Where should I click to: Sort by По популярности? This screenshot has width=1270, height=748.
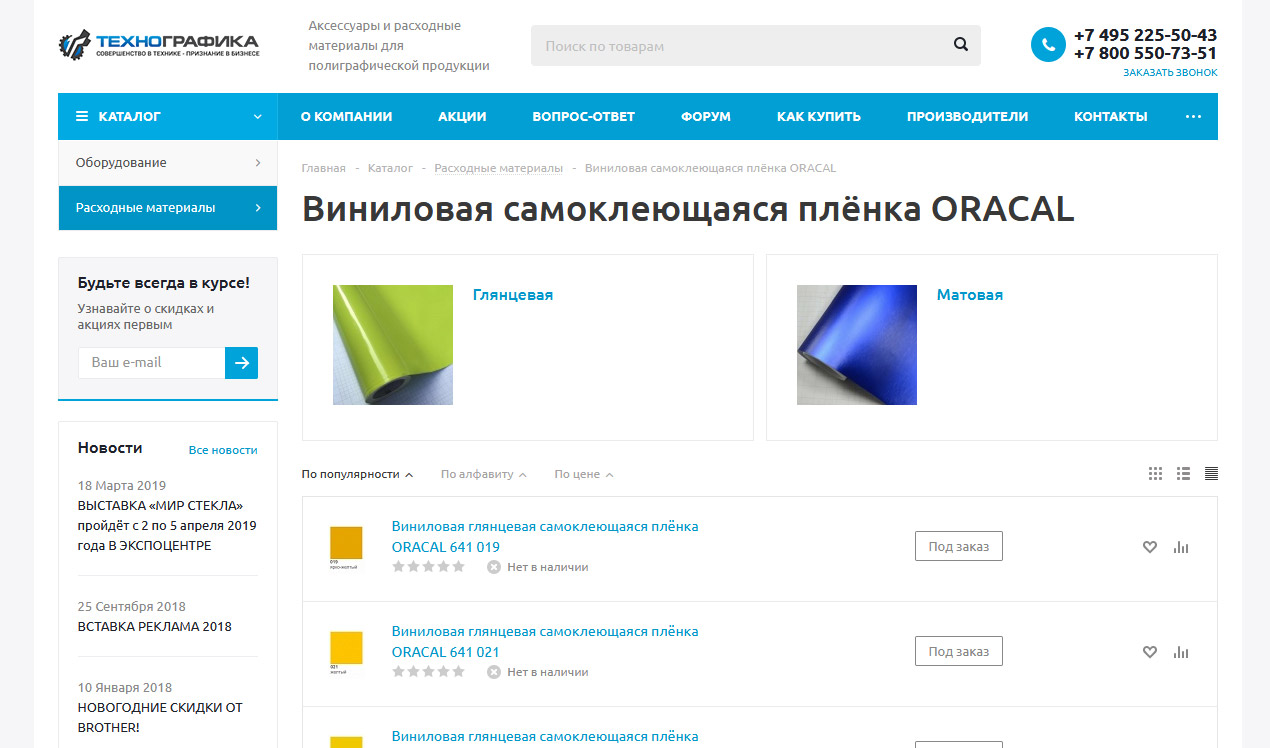point(358,474)
